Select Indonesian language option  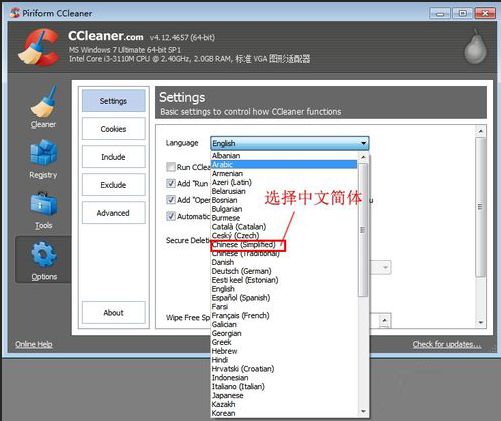pyautogui.click(x=284, y=378)
